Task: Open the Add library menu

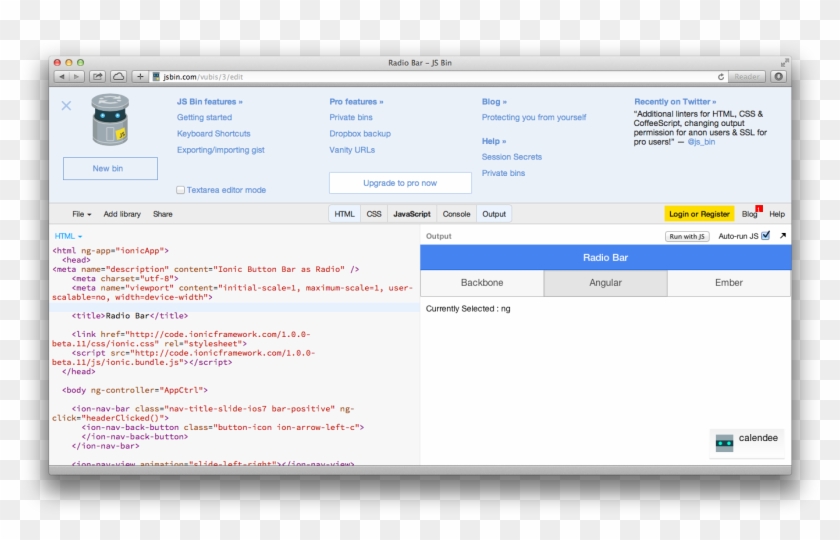Action: (x=122, y=214)
